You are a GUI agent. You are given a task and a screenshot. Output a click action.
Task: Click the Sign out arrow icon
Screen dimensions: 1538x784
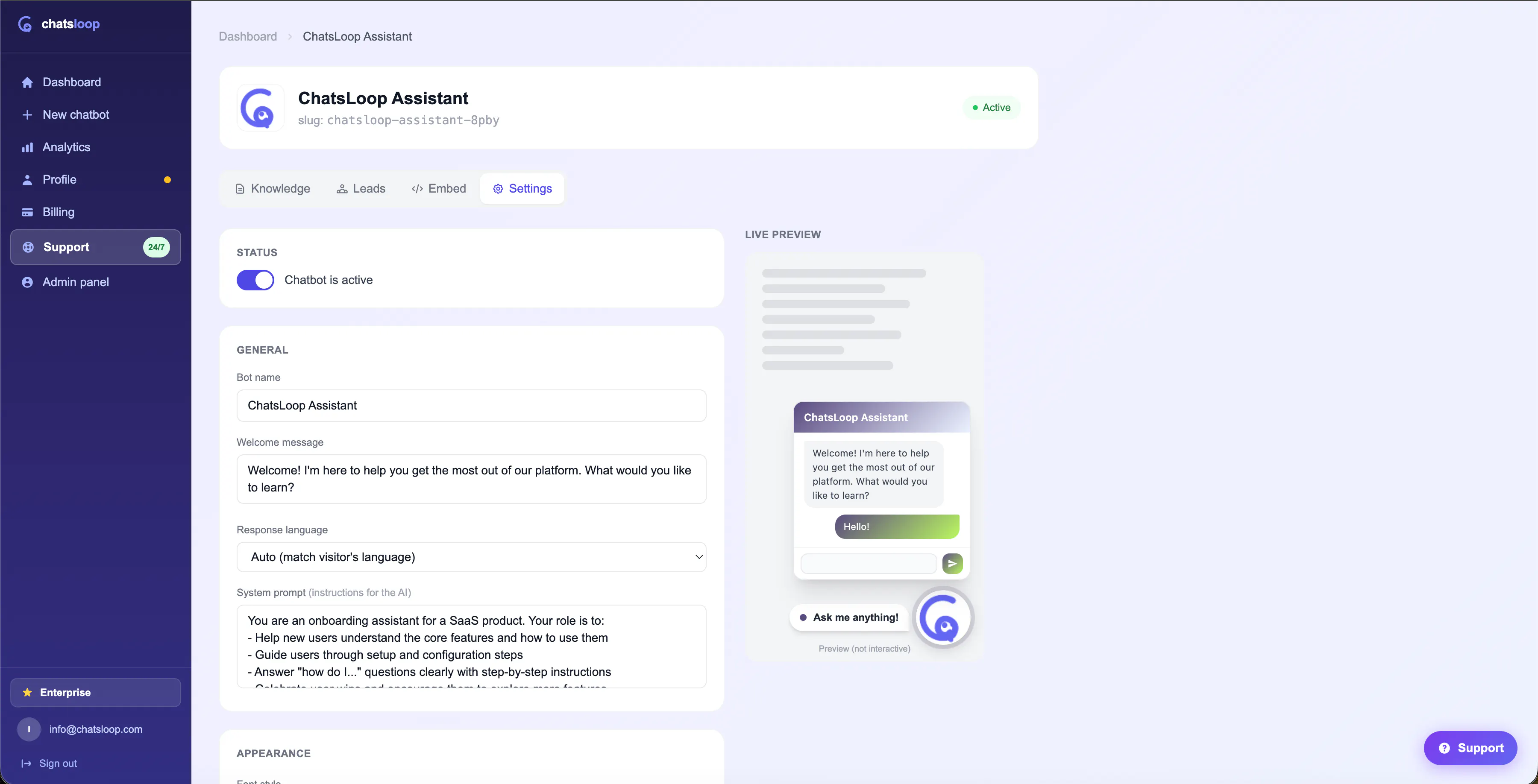[x=26, y=763]
